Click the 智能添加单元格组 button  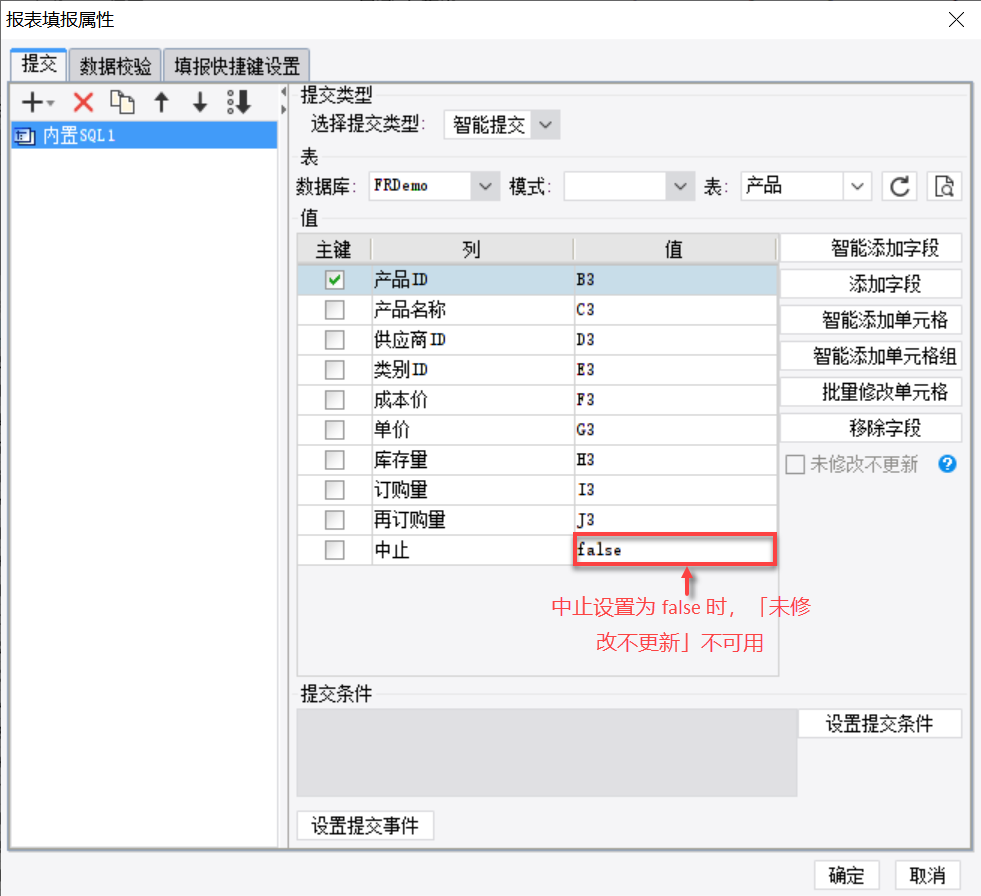[871, 356]
